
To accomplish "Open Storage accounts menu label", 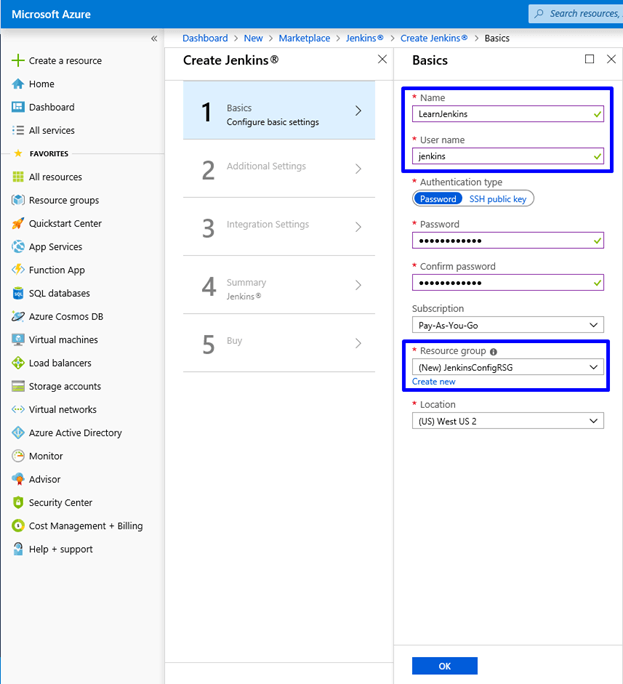I will click(65, 386).
